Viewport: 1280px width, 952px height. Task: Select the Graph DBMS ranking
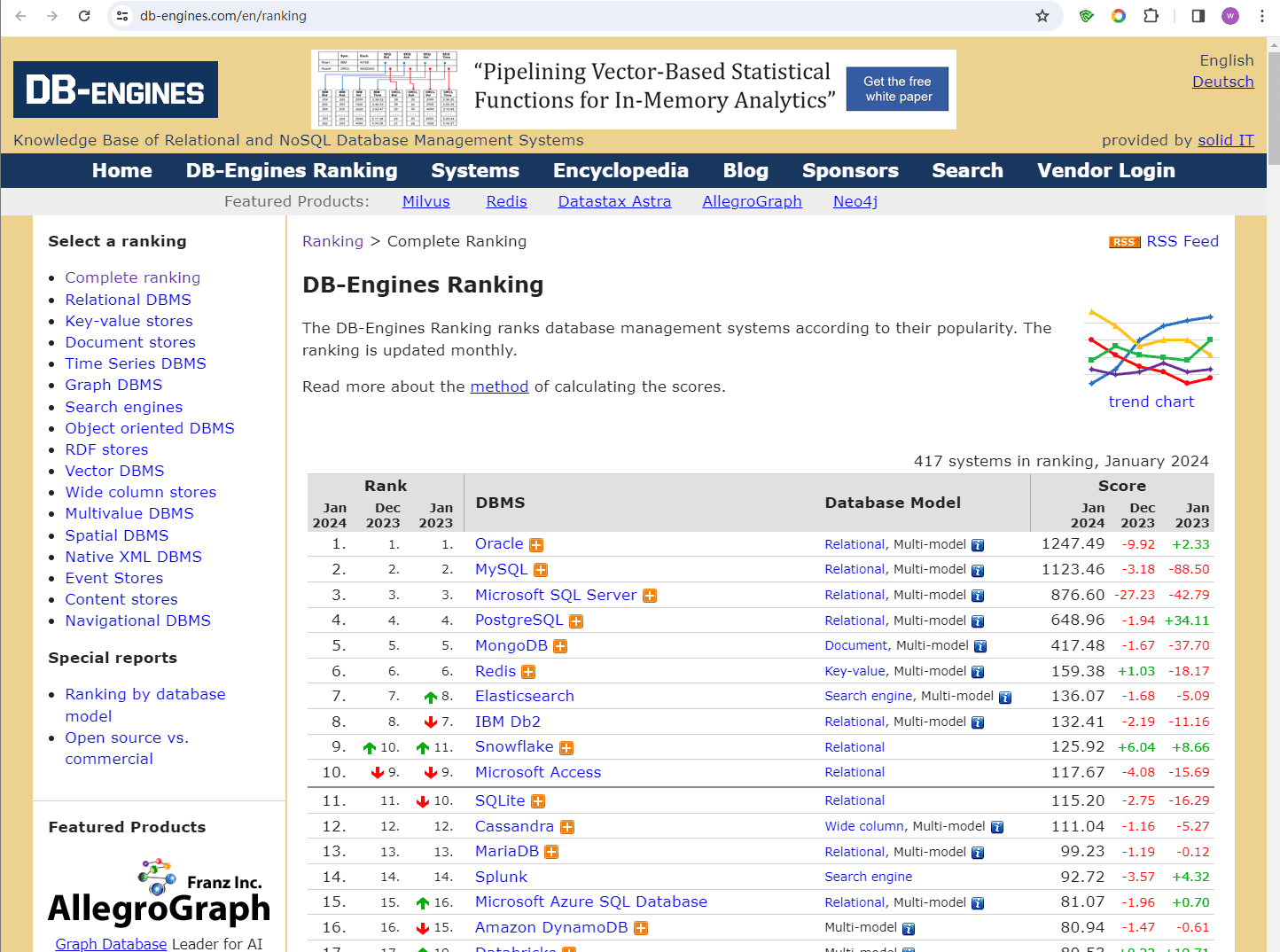[x=113, y=385]
